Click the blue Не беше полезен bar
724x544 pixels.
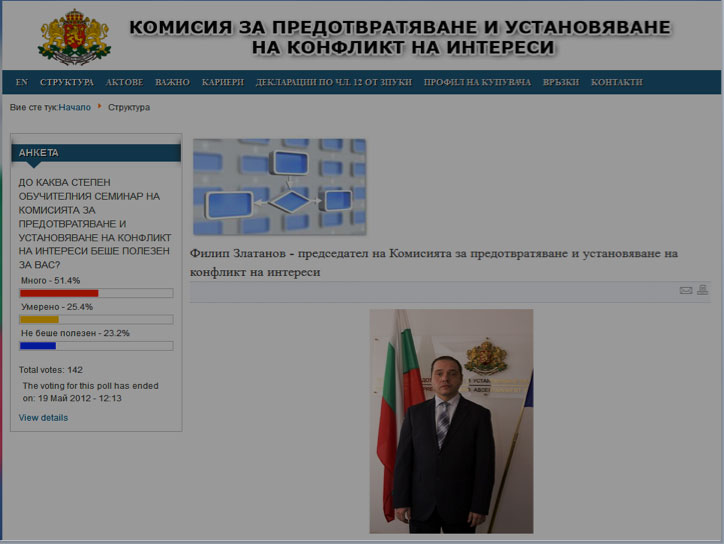pos(38,345)
